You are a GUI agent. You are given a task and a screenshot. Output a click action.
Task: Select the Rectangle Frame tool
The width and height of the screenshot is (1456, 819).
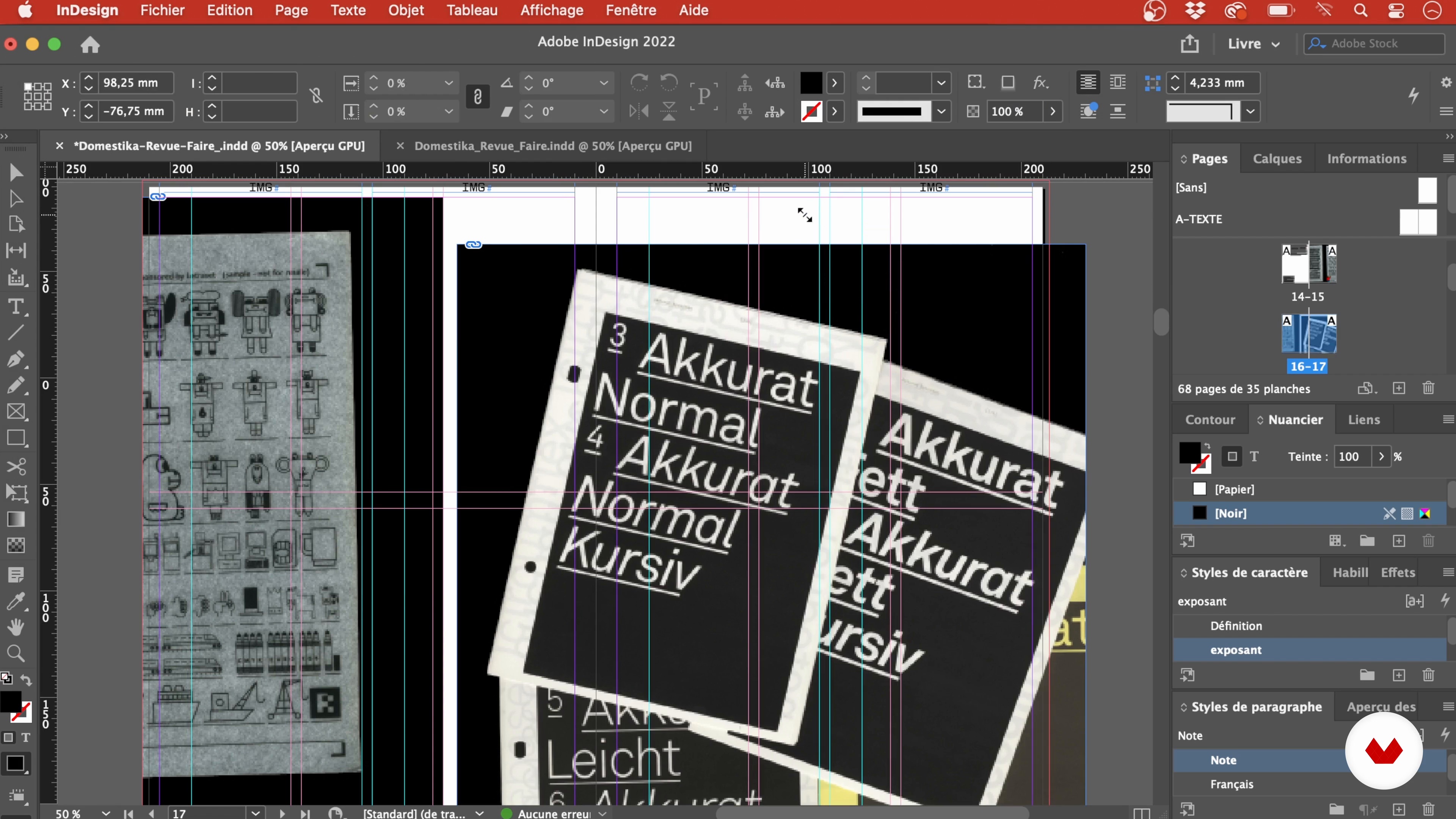(x=16, y=412)
